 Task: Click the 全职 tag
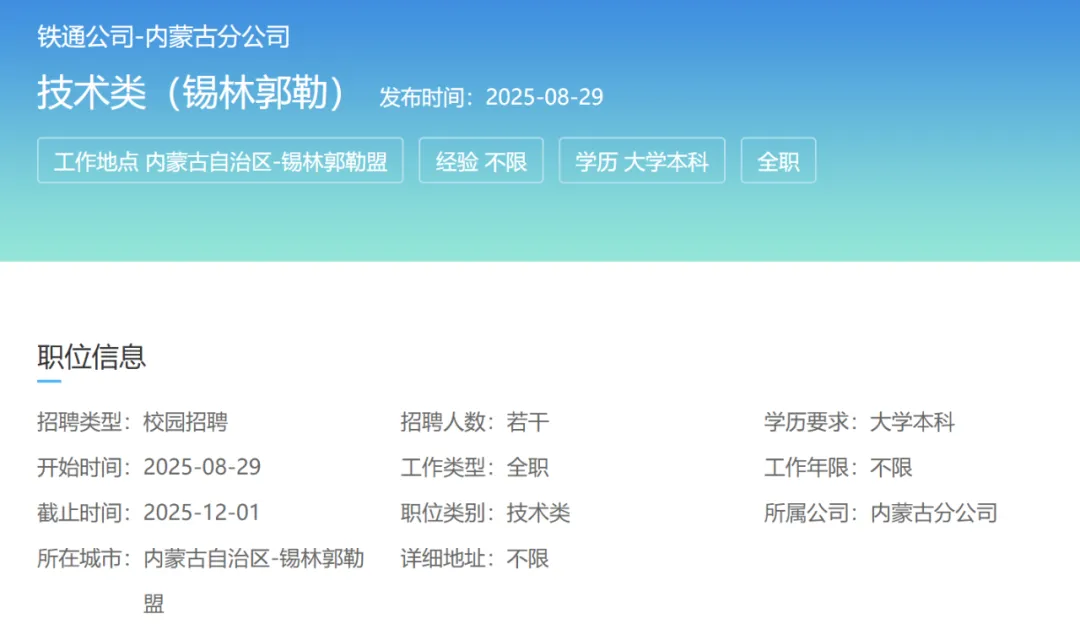point(778,160)
